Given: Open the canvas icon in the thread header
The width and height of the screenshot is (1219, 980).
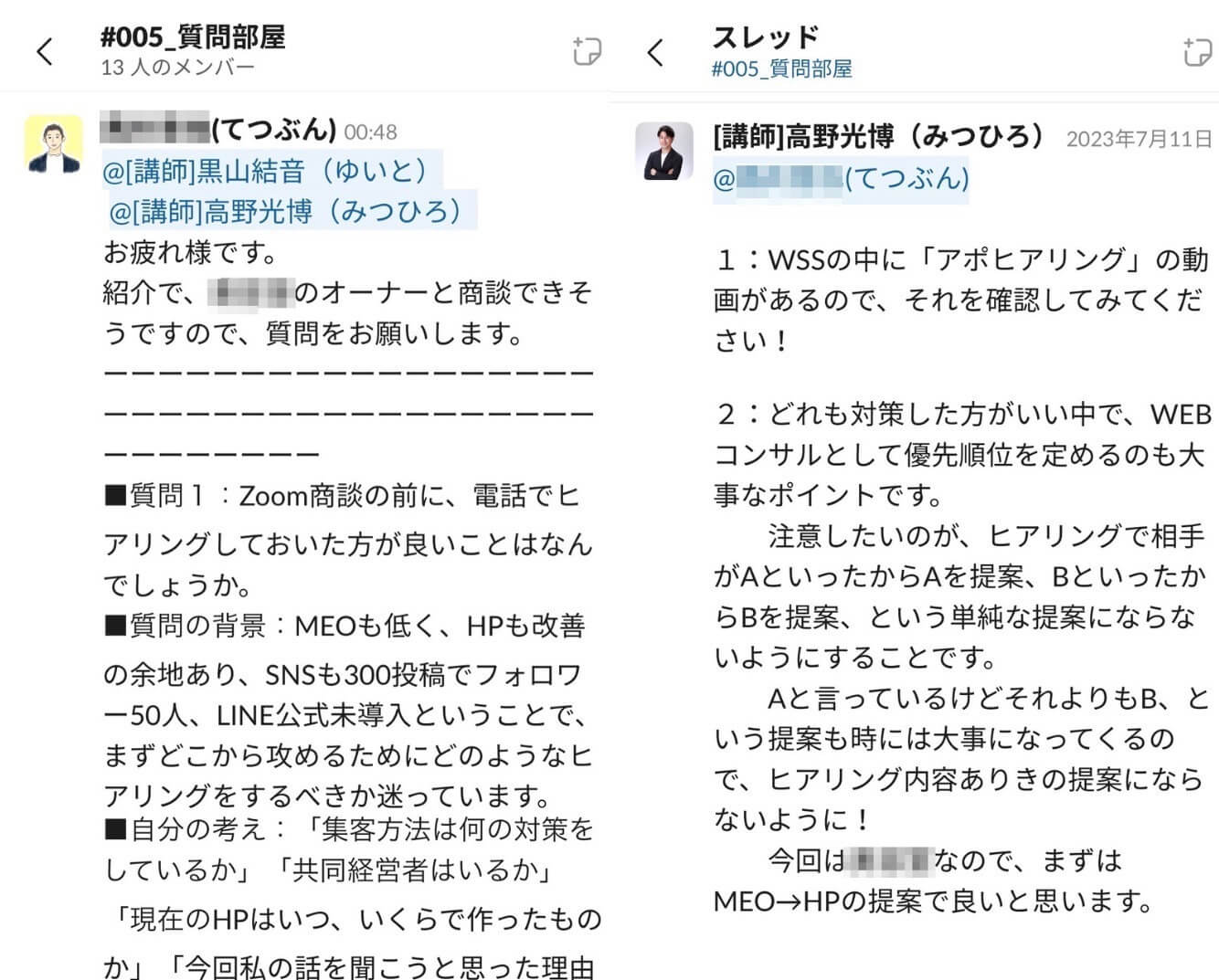Looking at the screenshot, I should point(1196,52).
